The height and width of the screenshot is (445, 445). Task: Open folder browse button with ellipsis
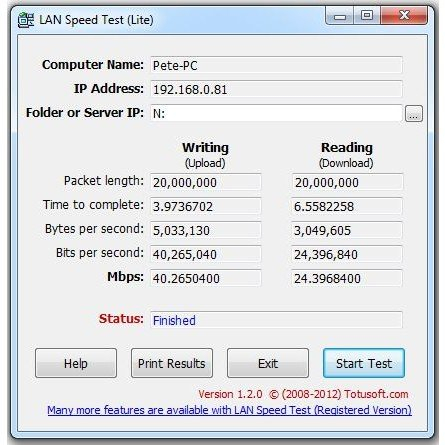(x=414, y=114)
